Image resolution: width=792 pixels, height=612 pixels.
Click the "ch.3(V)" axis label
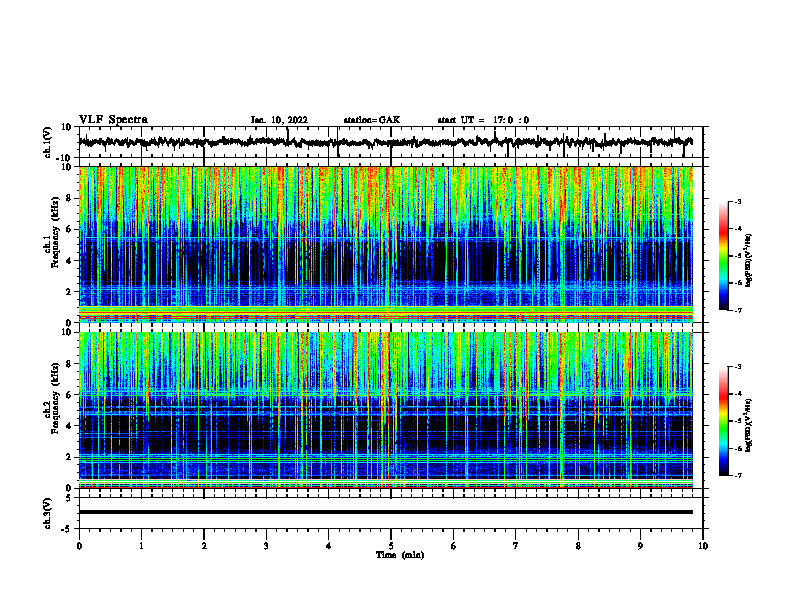pos(47,514)
